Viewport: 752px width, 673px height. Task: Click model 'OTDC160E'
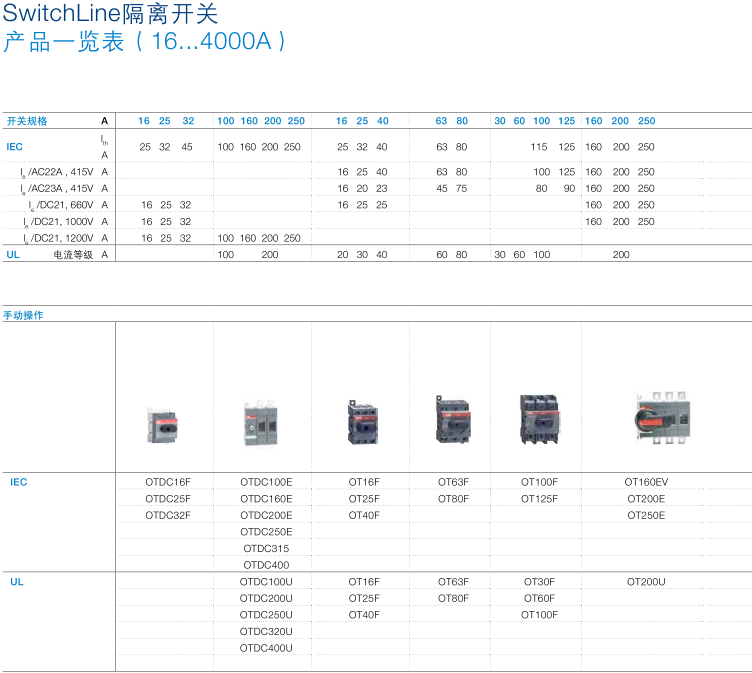[x=266, y=499]
